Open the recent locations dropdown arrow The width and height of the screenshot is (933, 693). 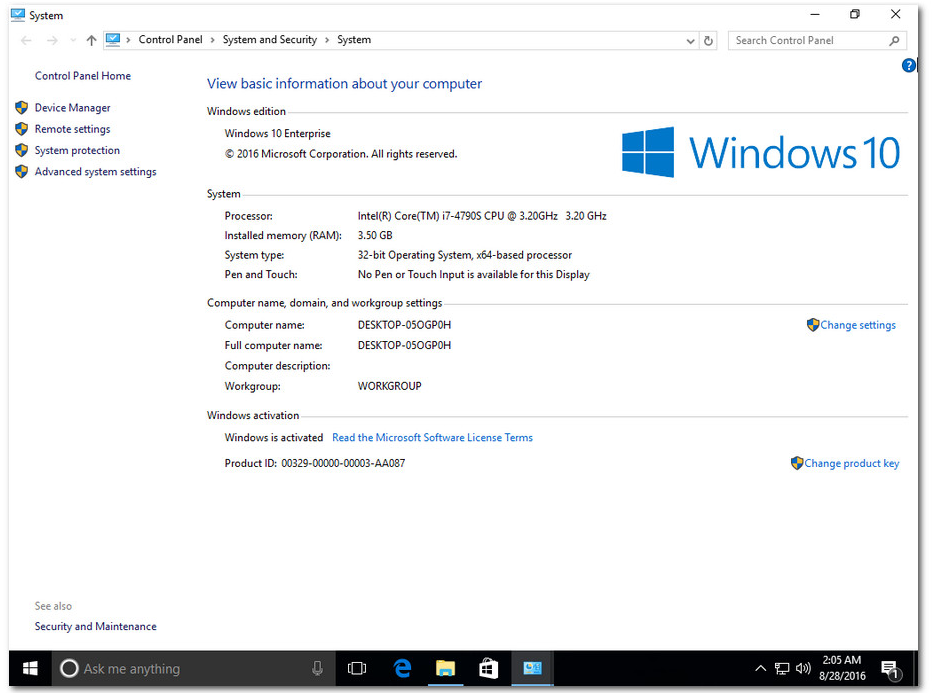pyautogui.click(x=73, y=40)
